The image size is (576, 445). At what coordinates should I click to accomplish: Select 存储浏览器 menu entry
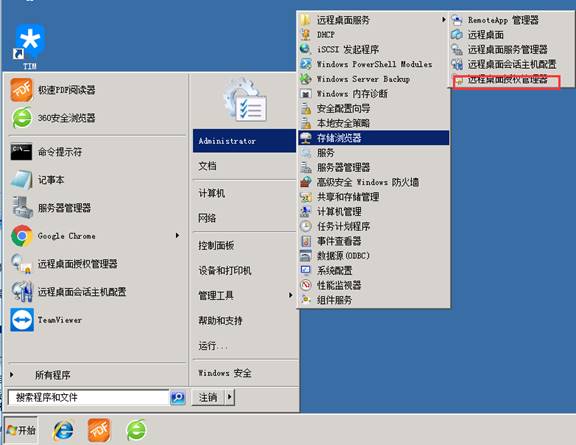point(374,138)
